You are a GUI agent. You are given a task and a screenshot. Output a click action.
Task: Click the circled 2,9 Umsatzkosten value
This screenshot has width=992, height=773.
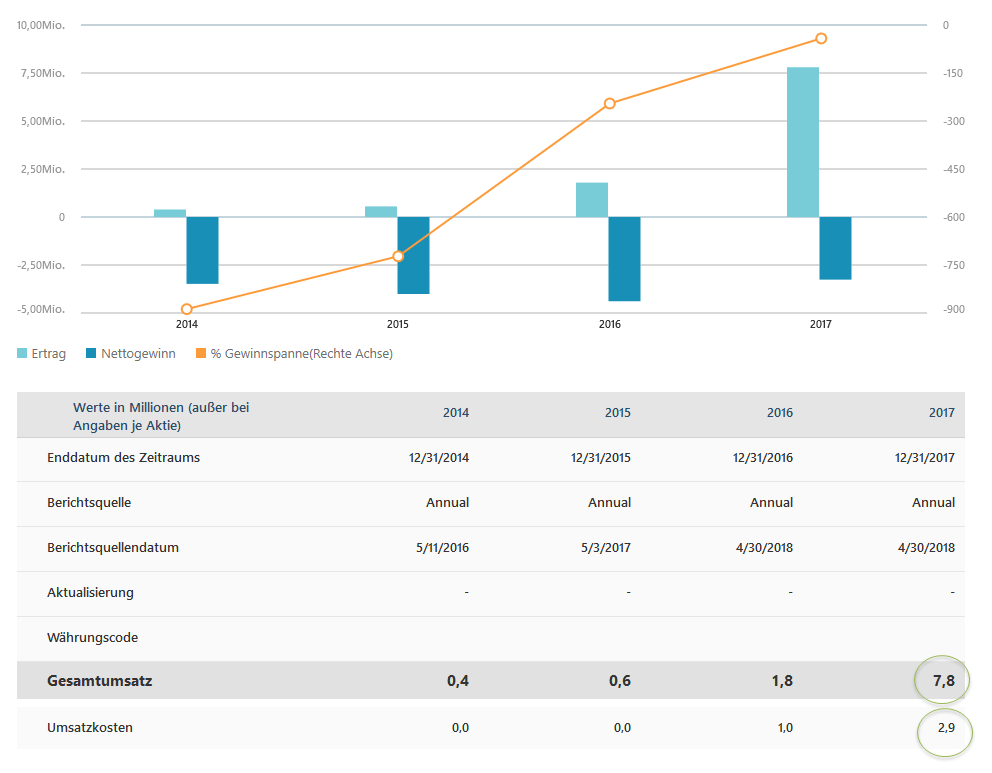tap(945, 727)
